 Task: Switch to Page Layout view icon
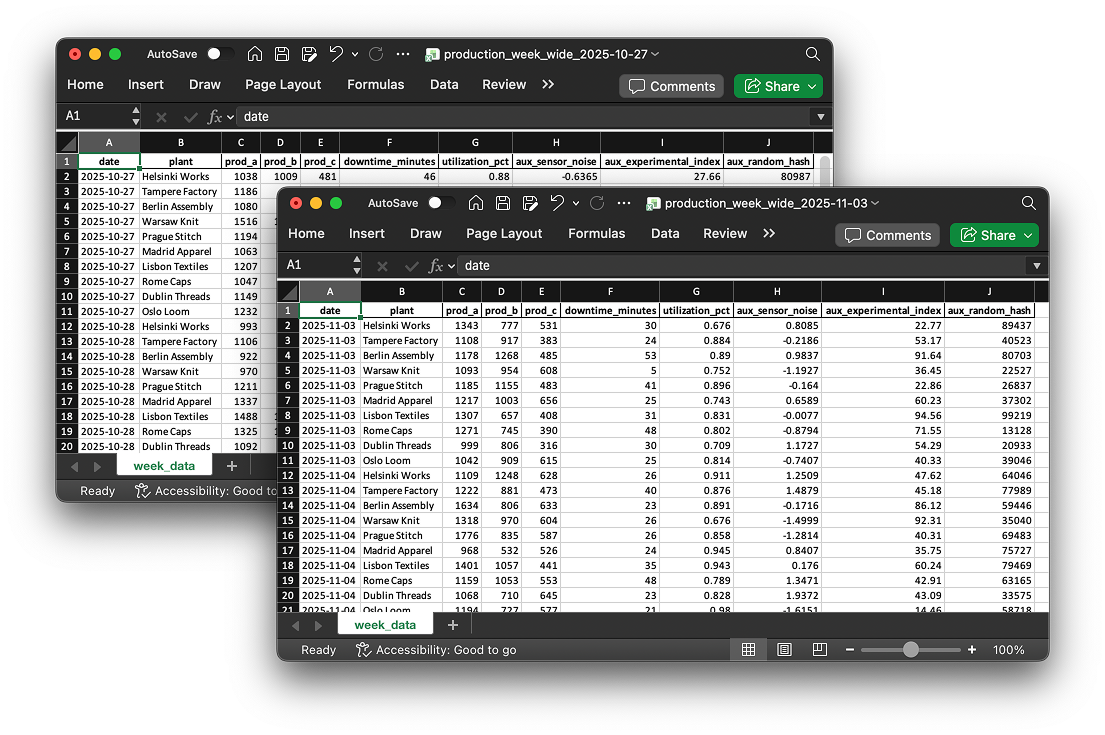tap(784, 649)
